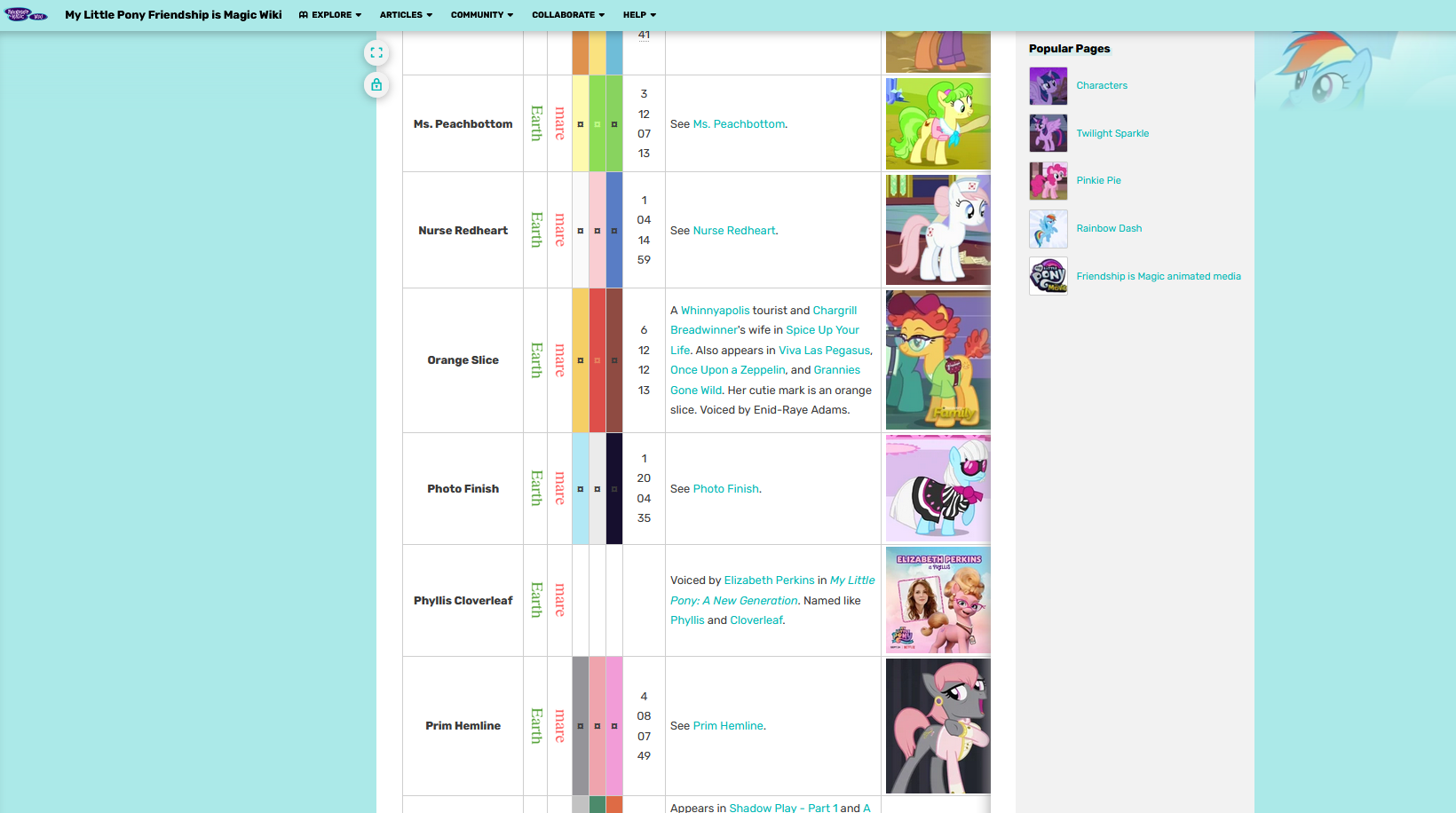Image resolution: width=1456 pixels, height=813 pixels.
Task: Click the wiki logo icon in header
Action: [26, 14]
